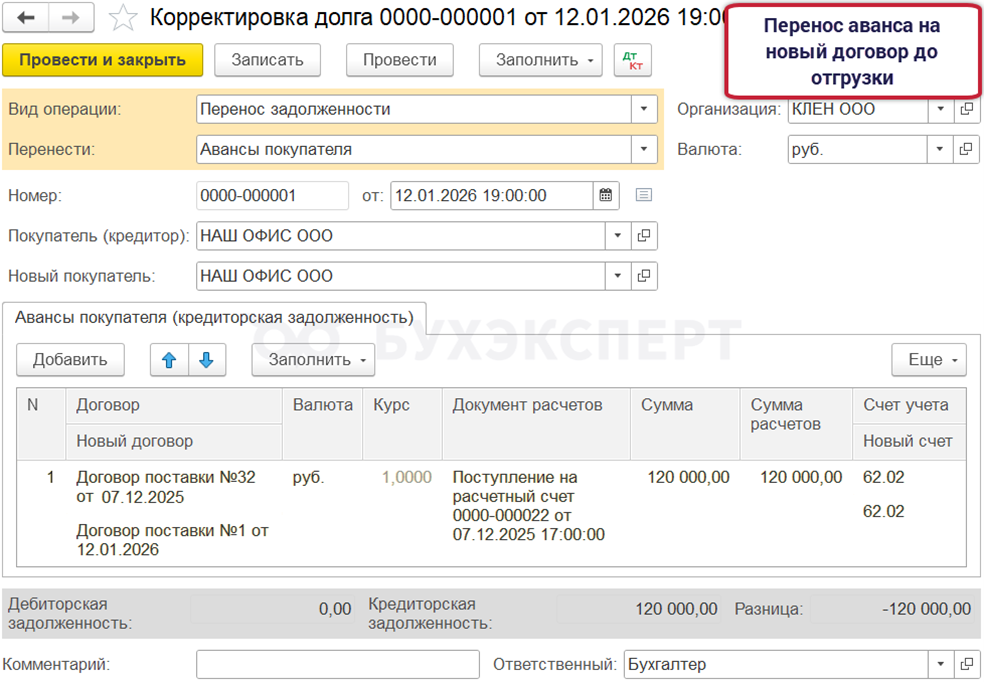Viewport: 984px width, 682px height.
Task: Click Перенести field Авансы покупателя
Action: coord(414,149)
